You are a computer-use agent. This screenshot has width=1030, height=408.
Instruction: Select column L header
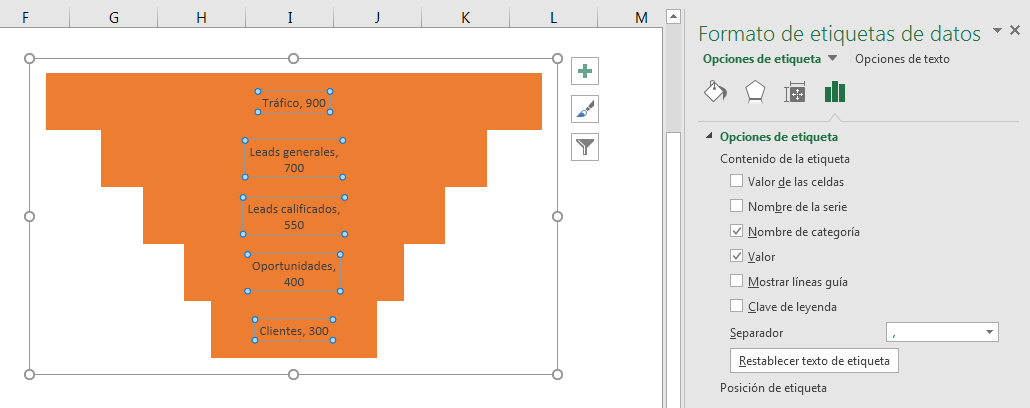point(553,17)
